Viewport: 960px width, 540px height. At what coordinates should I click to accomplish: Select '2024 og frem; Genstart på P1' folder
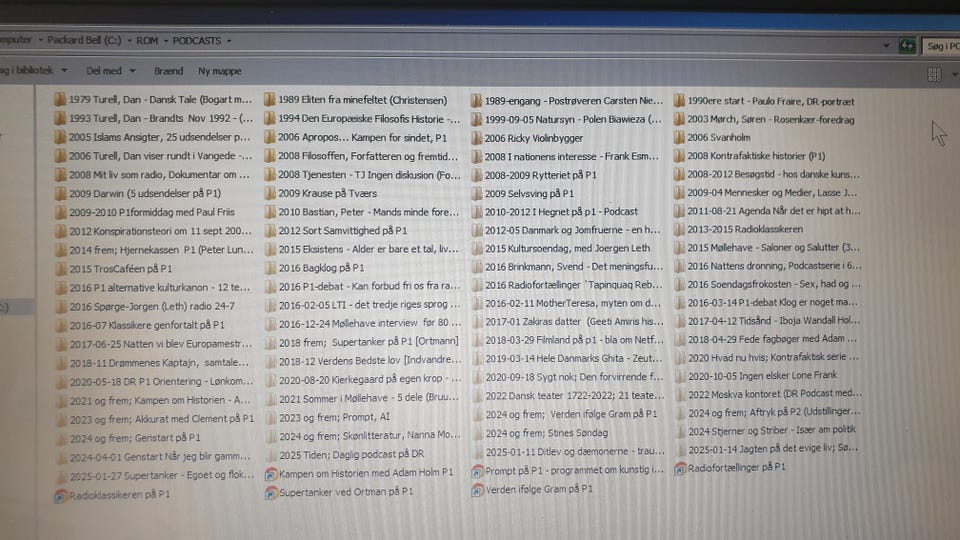tap(128, 438)
